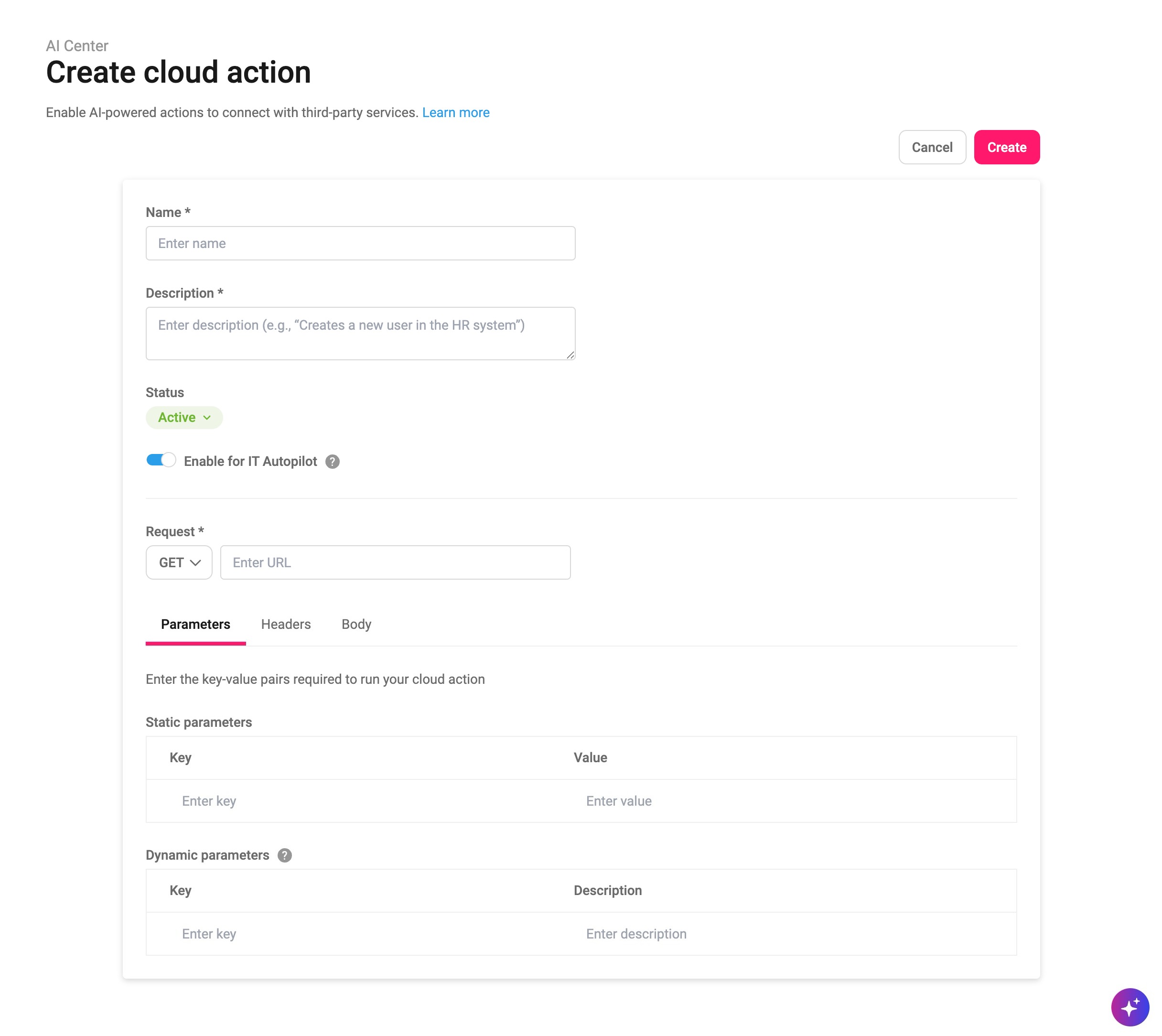The width and height of the screenshot is (1162, 1036).
Task: Click the Request label
Action: tap(175, 532)
